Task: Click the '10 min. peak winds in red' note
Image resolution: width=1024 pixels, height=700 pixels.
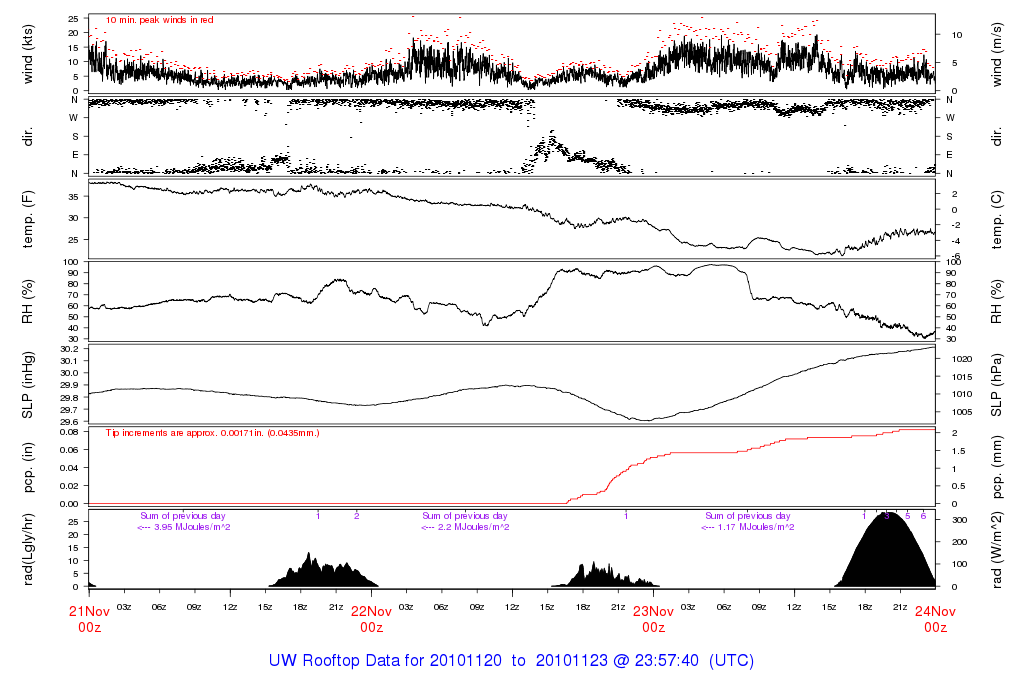Action: point(159,20)
